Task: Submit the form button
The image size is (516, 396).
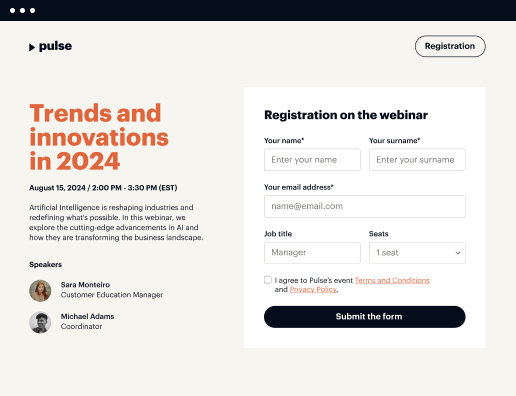Action: click(365, 317)
